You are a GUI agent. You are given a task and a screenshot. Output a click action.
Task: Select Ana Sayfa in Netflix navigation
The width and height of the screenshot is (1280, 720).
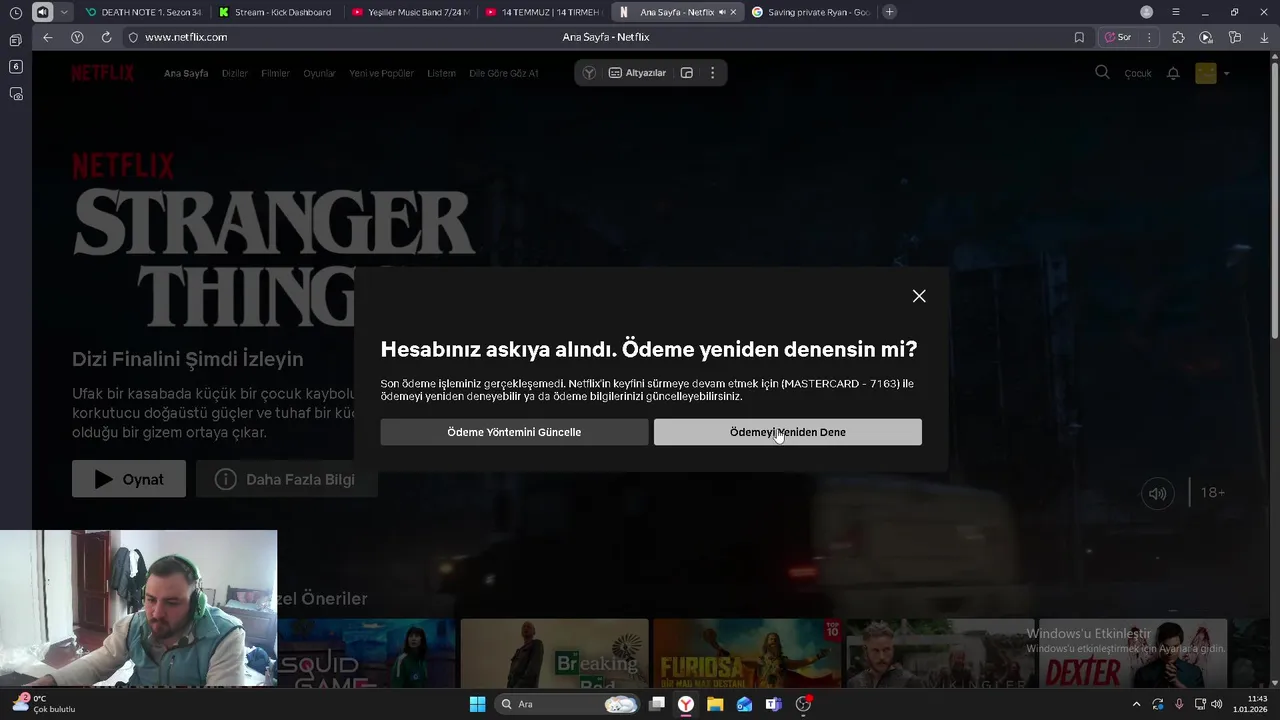(186, 73)
